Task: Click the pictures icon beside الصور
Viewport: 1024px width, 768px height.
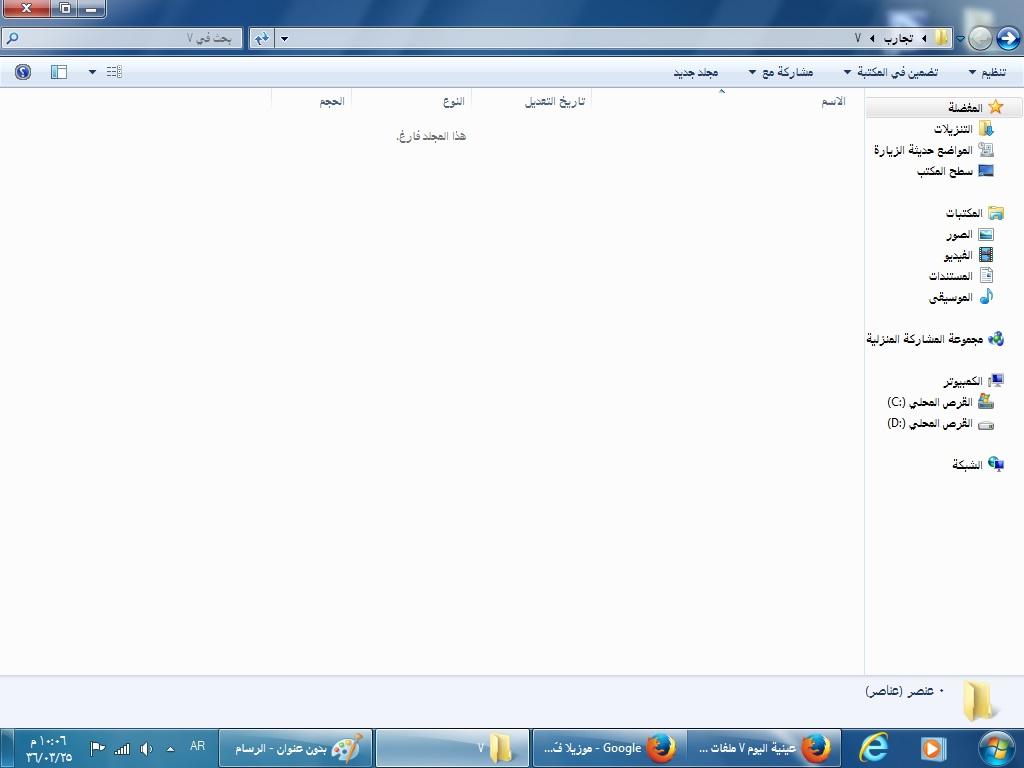Action: click(x=985, y=234)
